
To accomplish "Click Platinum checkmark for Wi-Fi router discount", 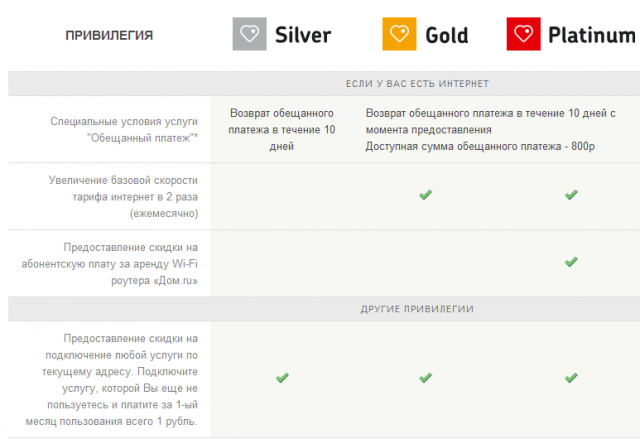I will [x=571, y=262].
